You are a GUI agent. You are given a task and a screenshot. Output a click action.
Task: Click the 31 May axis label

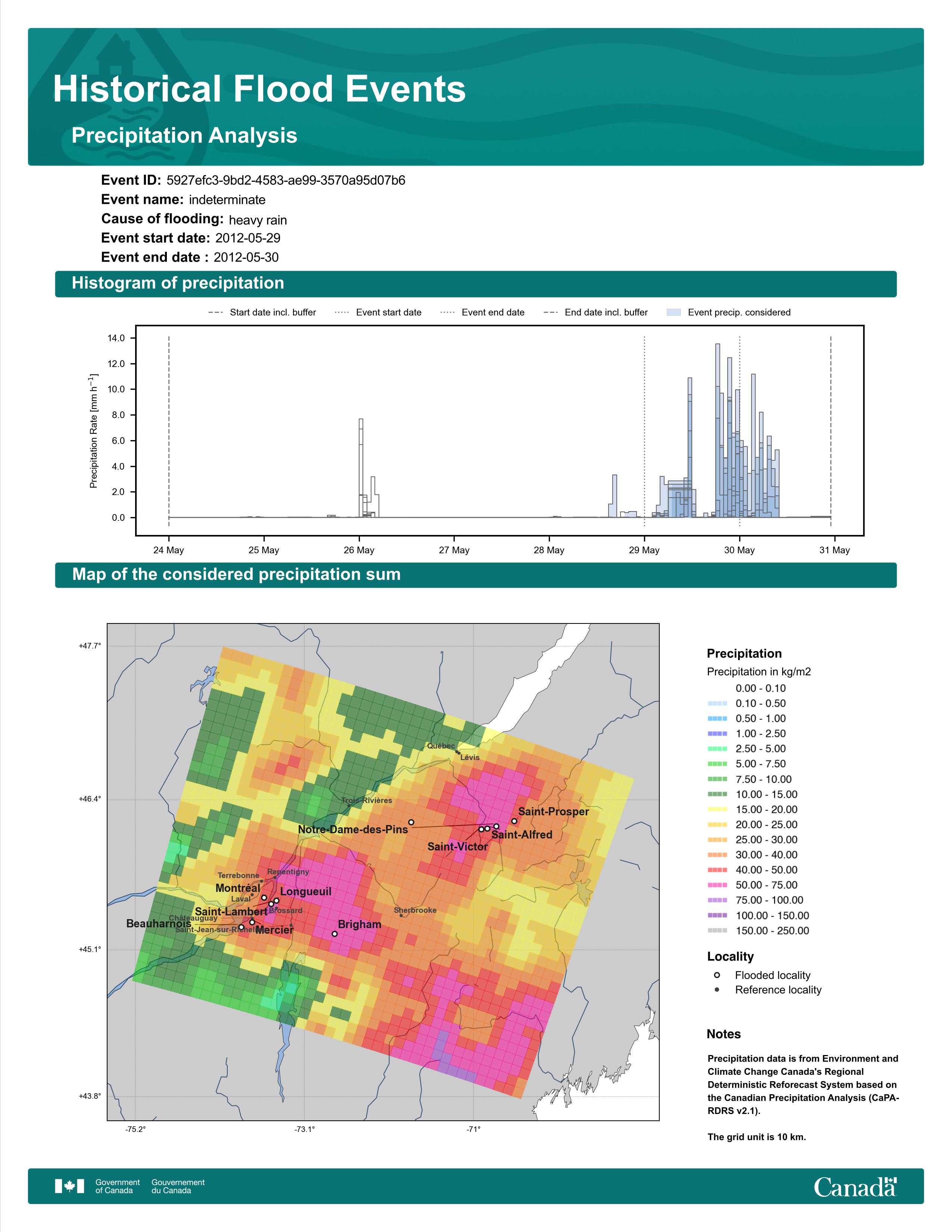[x=834, y=550]
